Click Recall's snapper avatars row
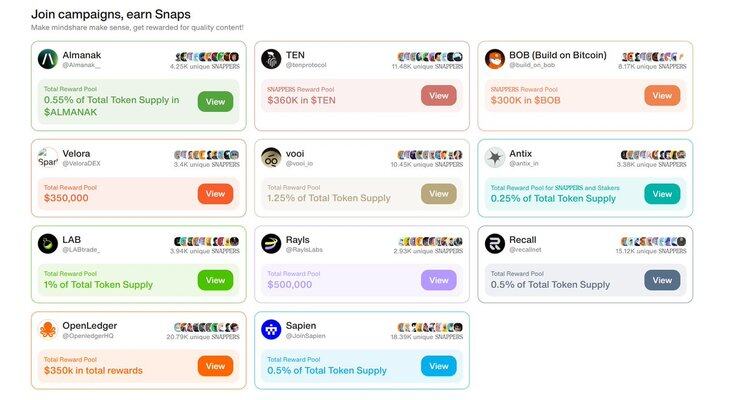This screenshot has width=731, height=400. (x=653, y=241)
